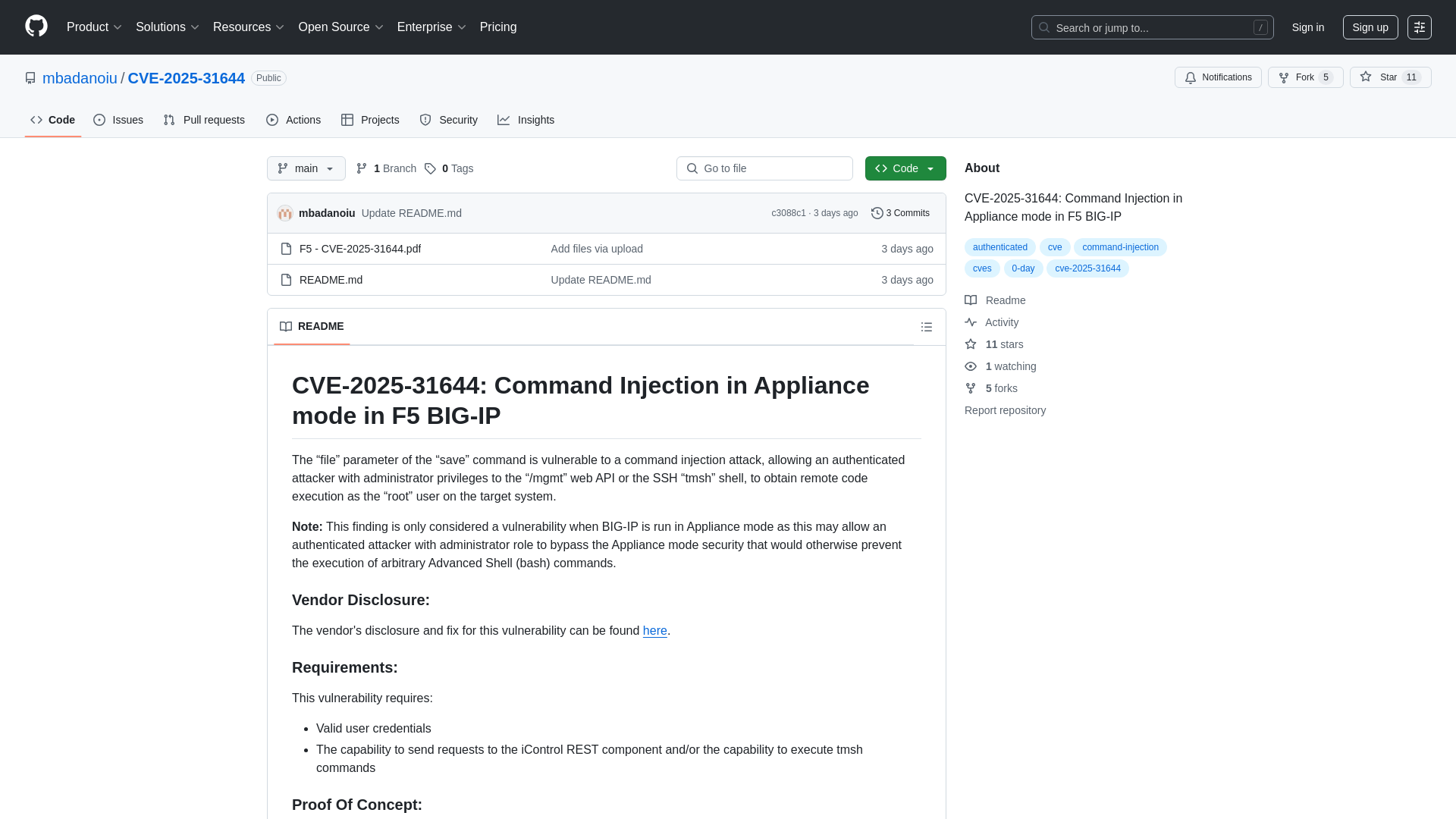The height and width of the screenshot is (819, 1456).
Task: Follow the vendor disclosure here link
Action: click(655, 631)
